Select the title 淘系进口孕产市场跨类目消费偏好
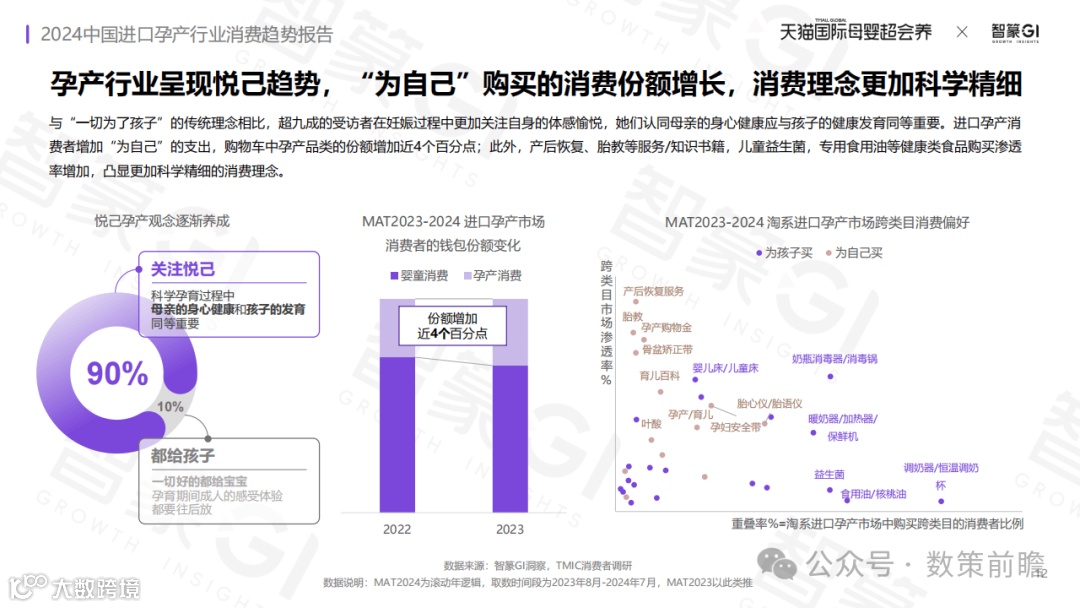The width and height of the screenshot is (1080, 608). [x=868, y=222]
